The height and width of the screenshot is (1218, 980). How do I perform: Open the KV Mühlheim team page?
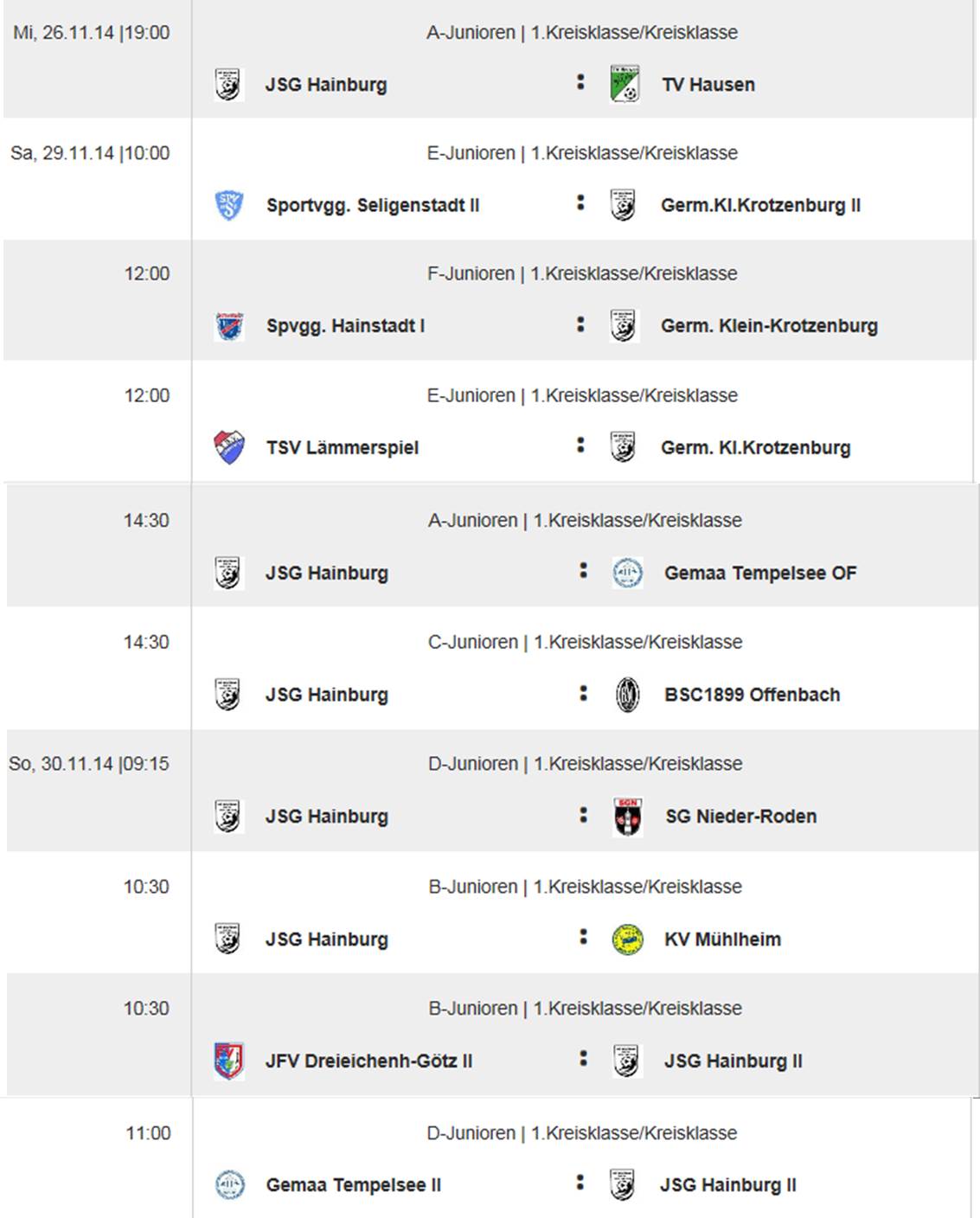click(722, 939)
